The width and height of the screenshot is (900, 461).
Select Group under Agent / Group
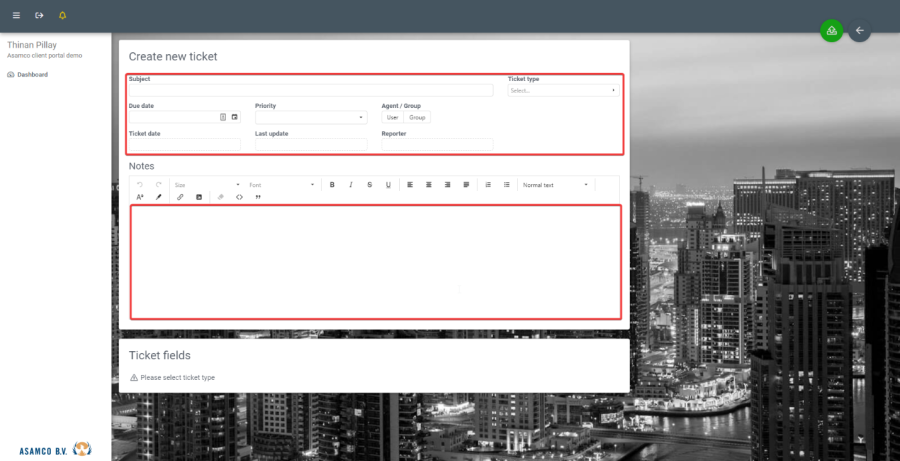(417, 117)
